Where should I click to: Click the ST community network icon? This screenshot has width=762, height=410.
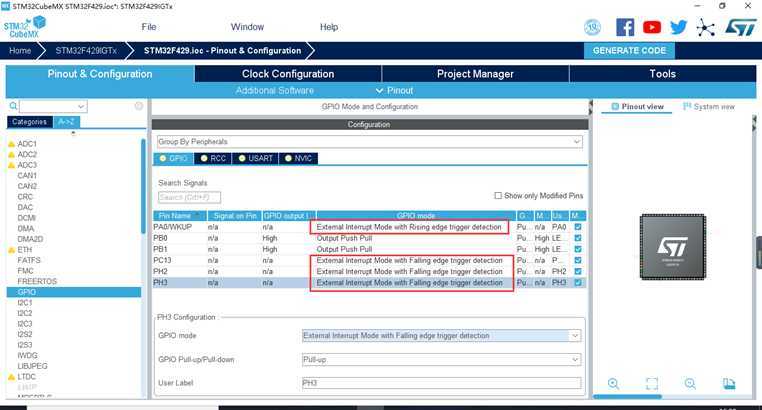point(706,28)
